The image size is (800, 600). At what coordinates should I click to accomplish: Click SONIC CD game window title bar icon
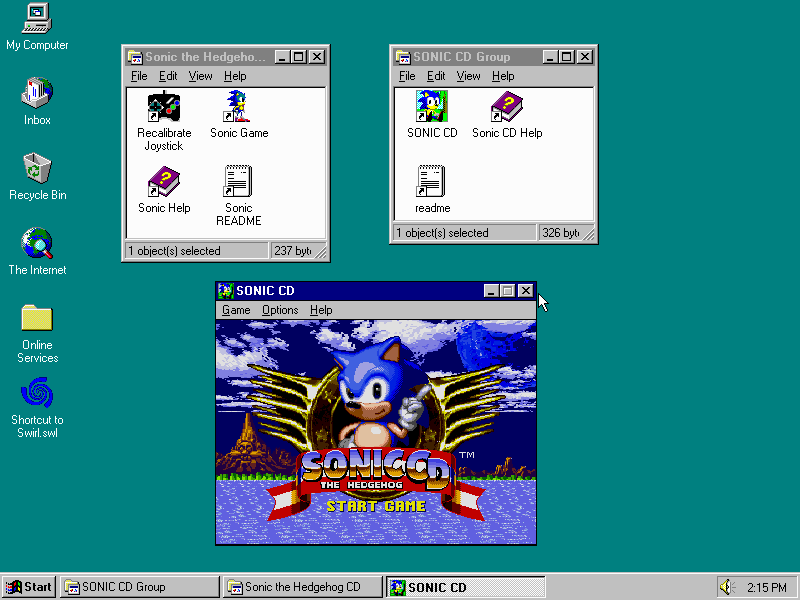(x=226, y=291)
